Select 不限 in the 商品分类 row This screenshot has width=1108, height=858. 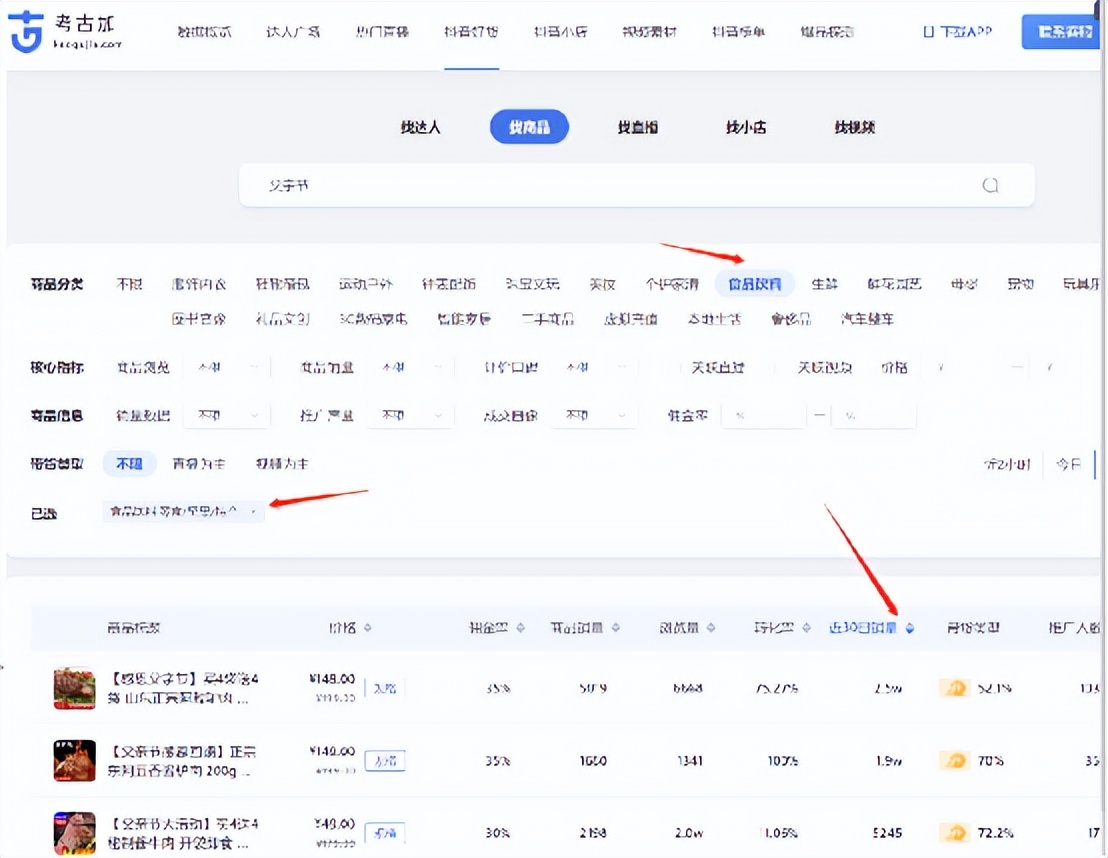(129, 284)
